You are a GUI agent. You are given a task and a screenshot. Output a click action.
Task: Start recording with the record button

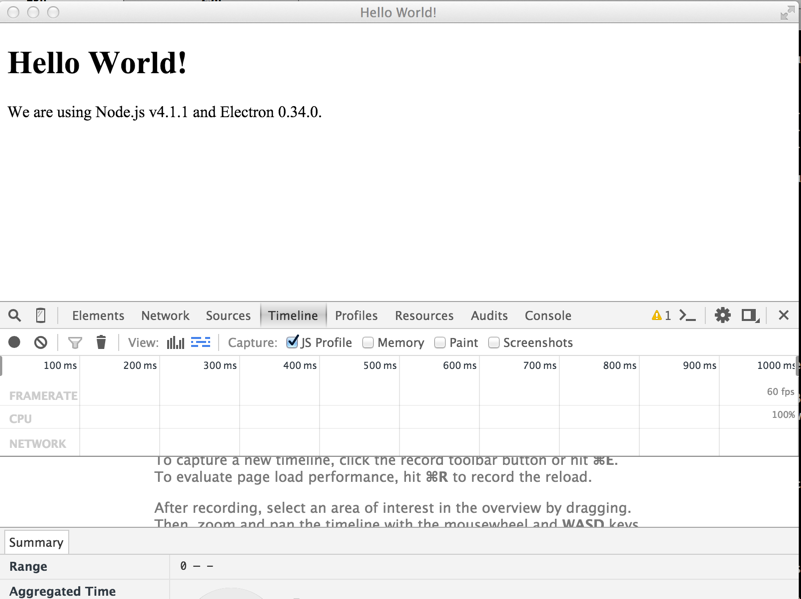(14, 342)
